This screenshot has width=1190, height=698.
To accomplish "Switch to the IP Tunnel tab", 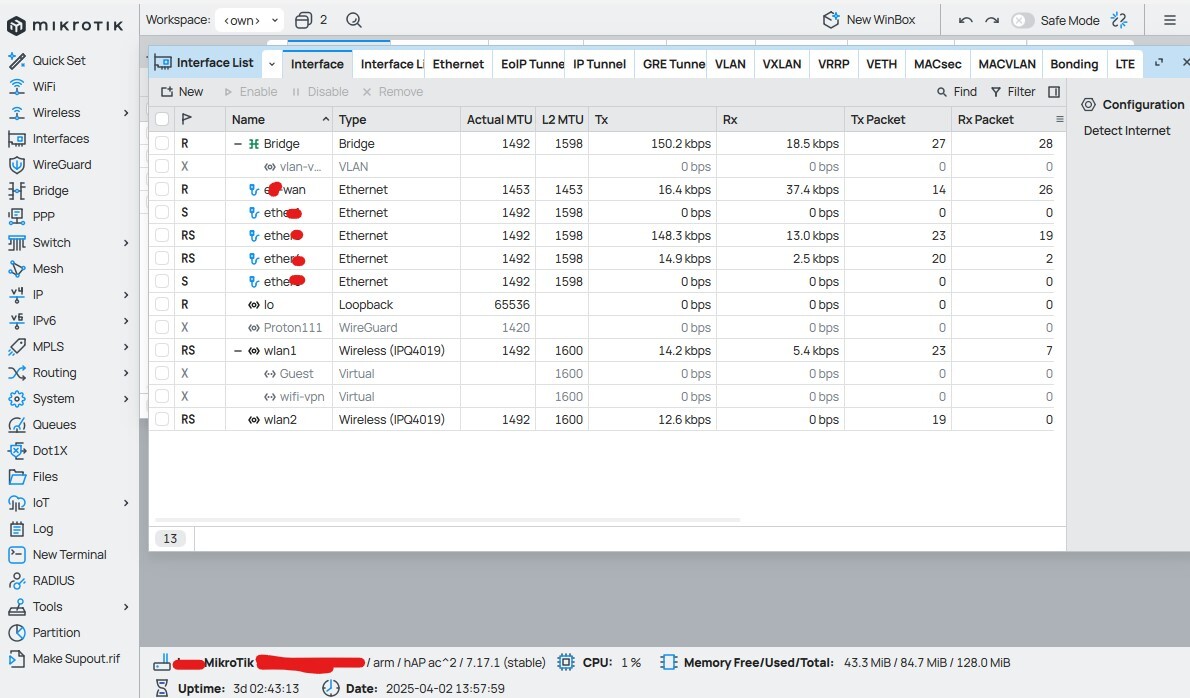I will [599, 64].
